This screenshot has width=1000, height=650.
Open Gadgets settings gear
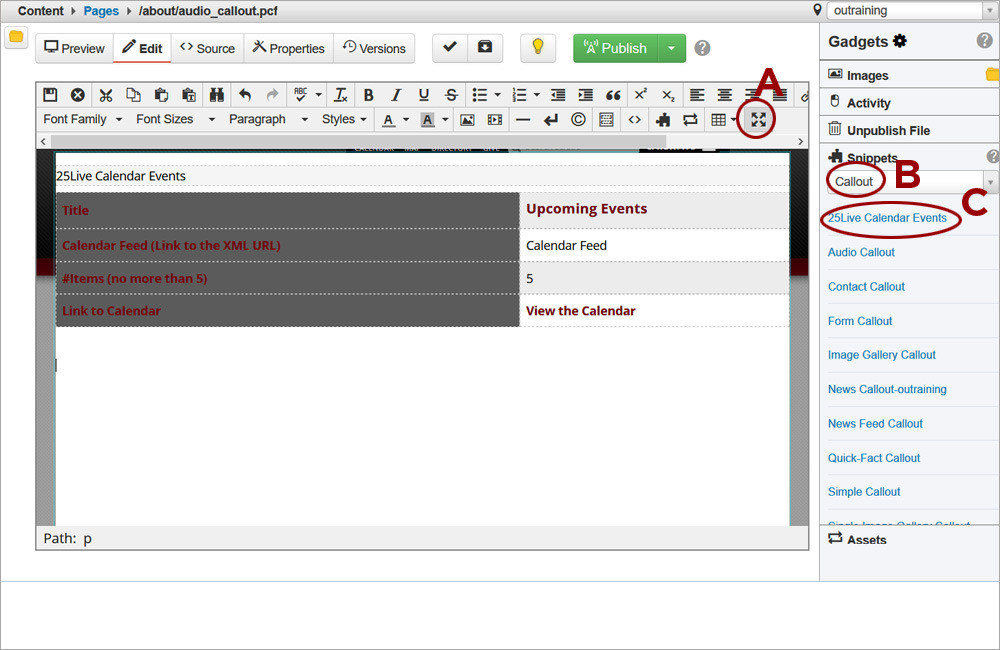pos(899,41)
